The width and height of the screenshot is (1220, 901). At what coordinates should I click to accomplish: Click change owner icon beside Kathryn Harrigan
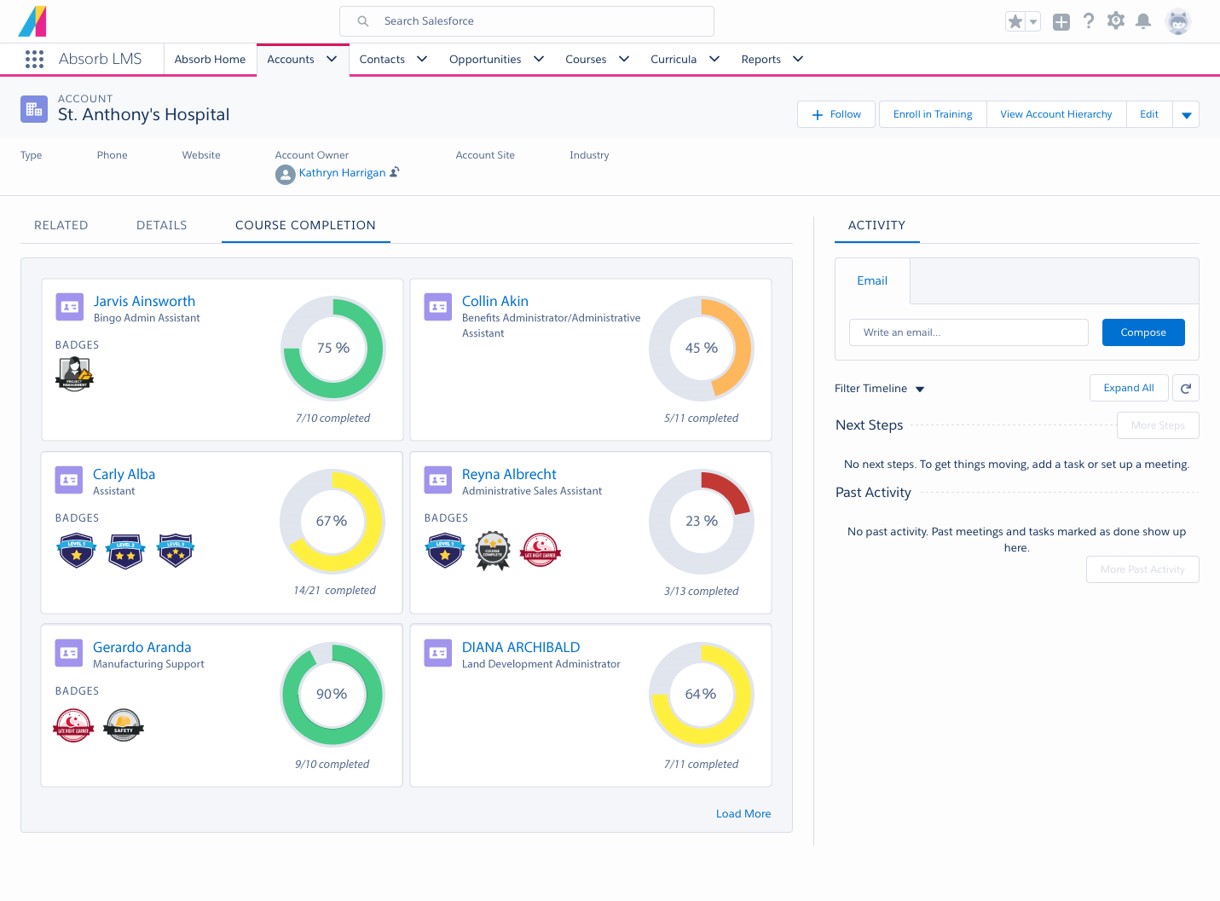tap(395, 173)
